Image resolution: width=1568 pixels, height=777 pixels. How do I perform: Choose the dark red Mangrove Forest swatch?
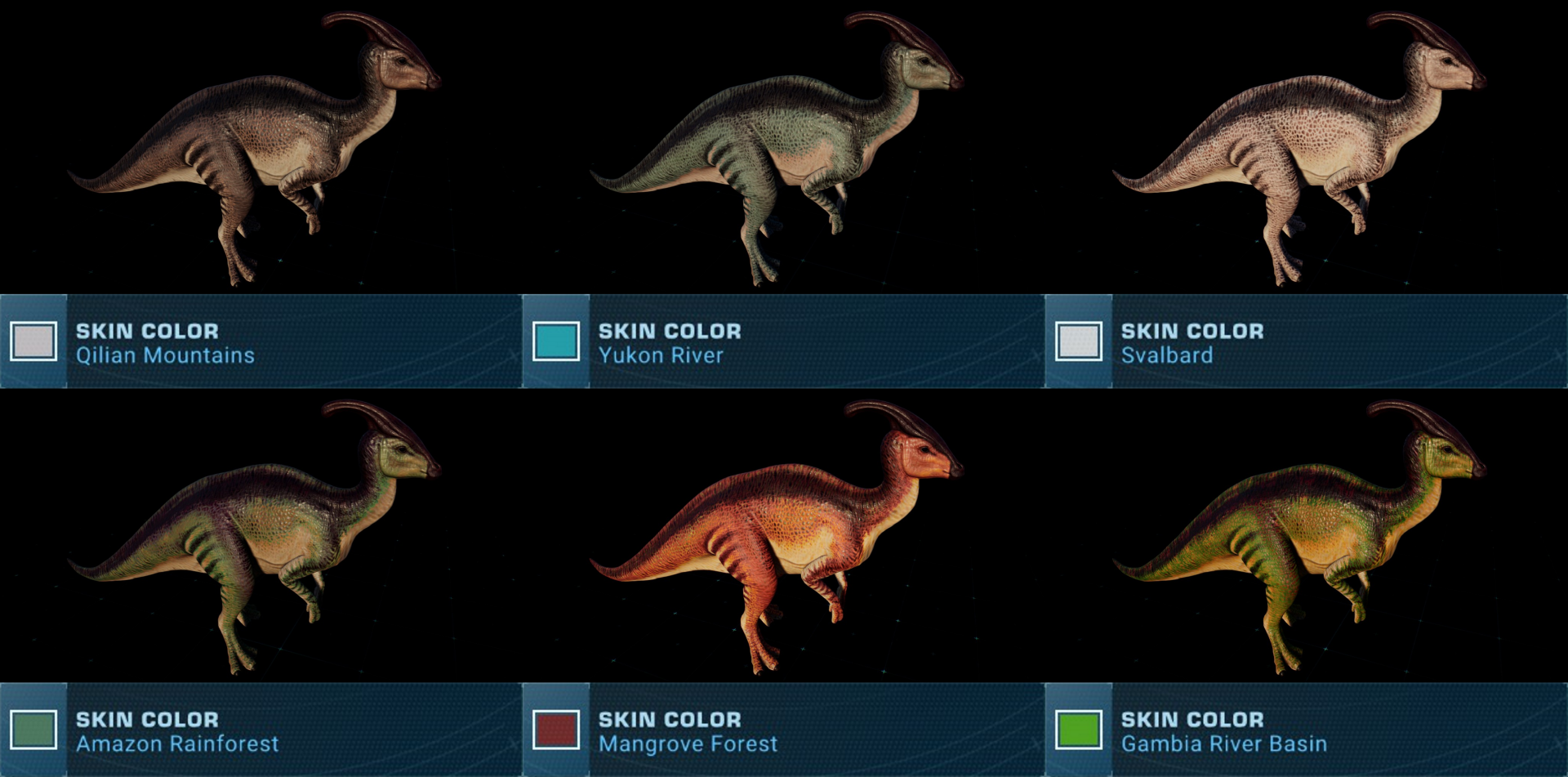click(556, 730)
